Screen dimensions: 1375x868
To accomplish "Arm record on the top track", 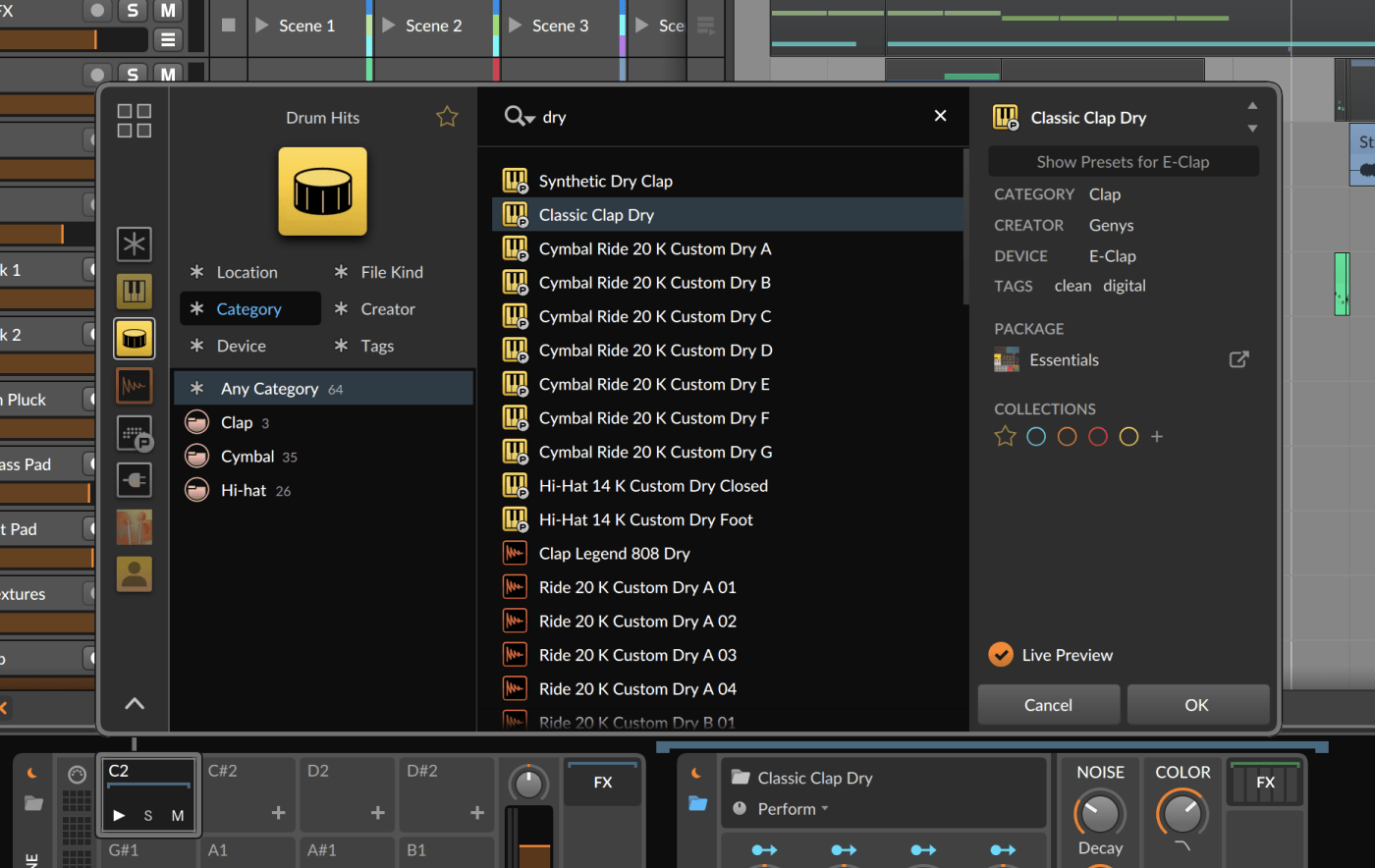I will pyautogui.click(x=97, y=10).
